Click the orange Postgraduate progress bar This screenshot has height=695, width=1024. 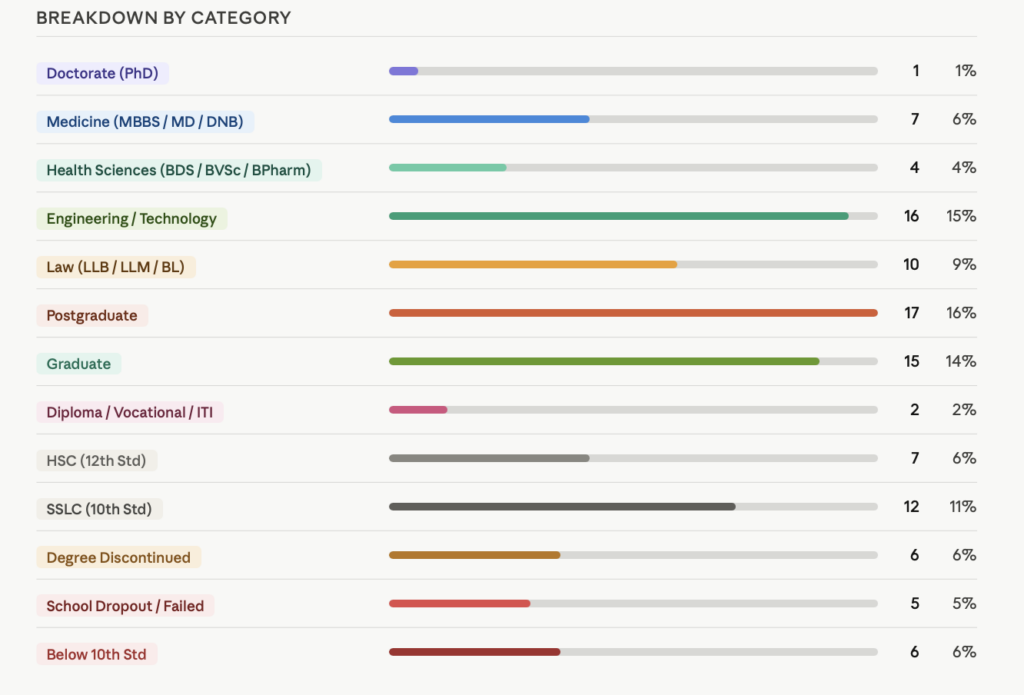(x=633, y=313)
